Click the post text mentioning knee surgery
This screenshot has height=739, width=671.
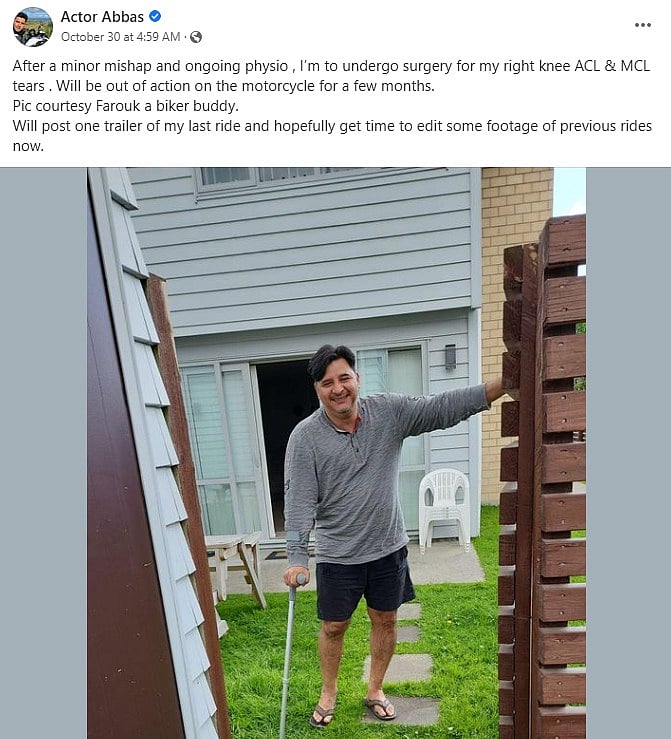coord(331,76)
